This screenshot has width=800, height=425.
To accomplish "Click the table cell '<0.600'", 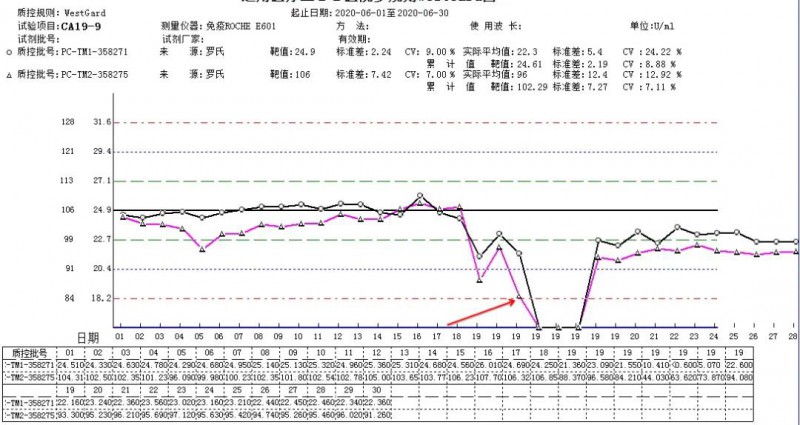I will pyautogui.click(x=683, y=365).
